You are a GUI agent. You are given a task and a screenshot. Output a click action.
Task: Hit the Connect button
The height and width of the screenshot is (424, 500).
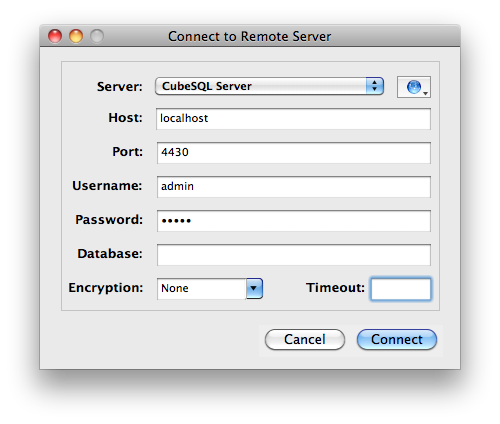tap(397, 340)
